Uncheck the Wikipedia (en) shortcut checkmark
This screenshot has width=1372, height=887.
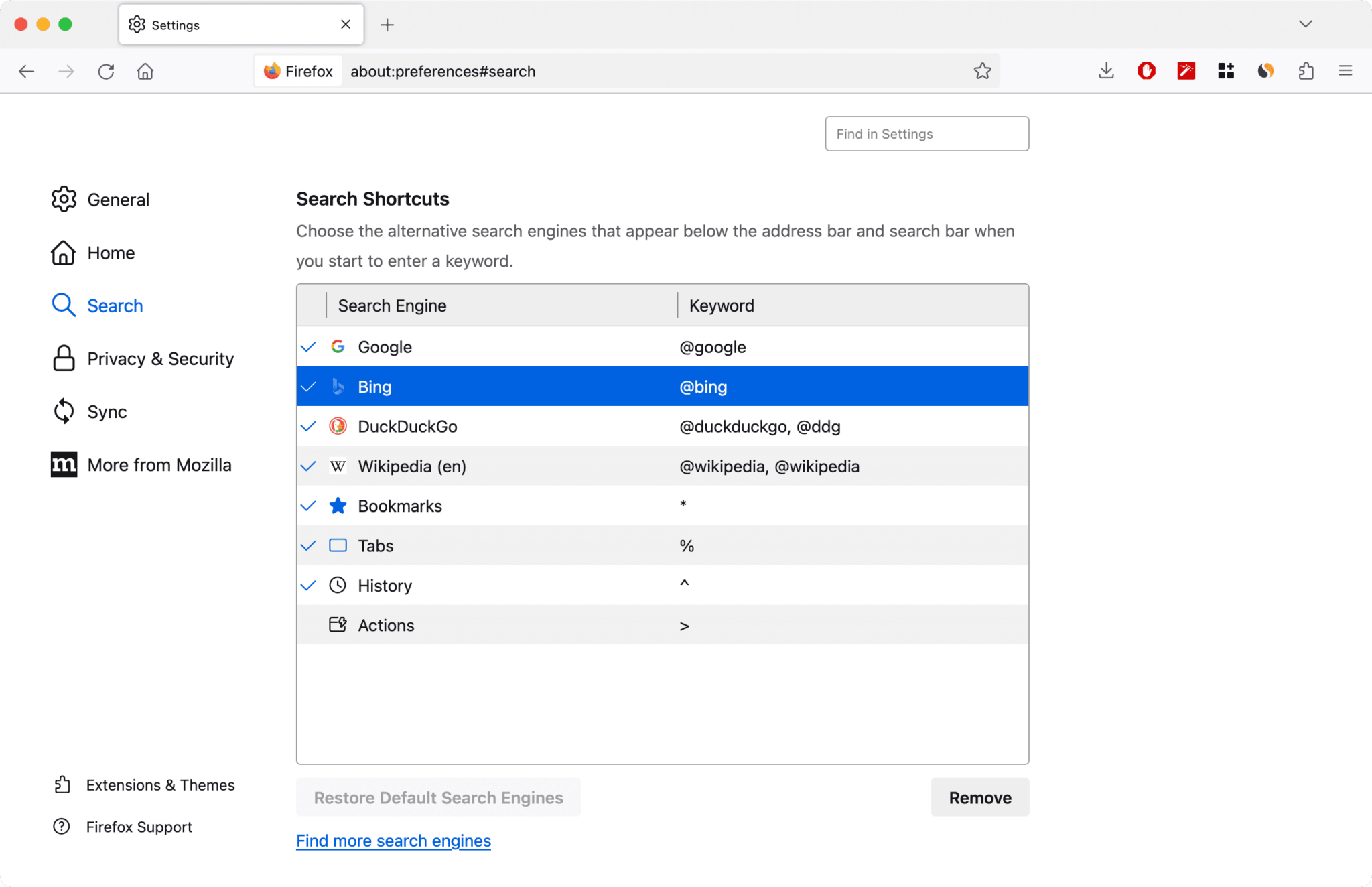[308, 466]
